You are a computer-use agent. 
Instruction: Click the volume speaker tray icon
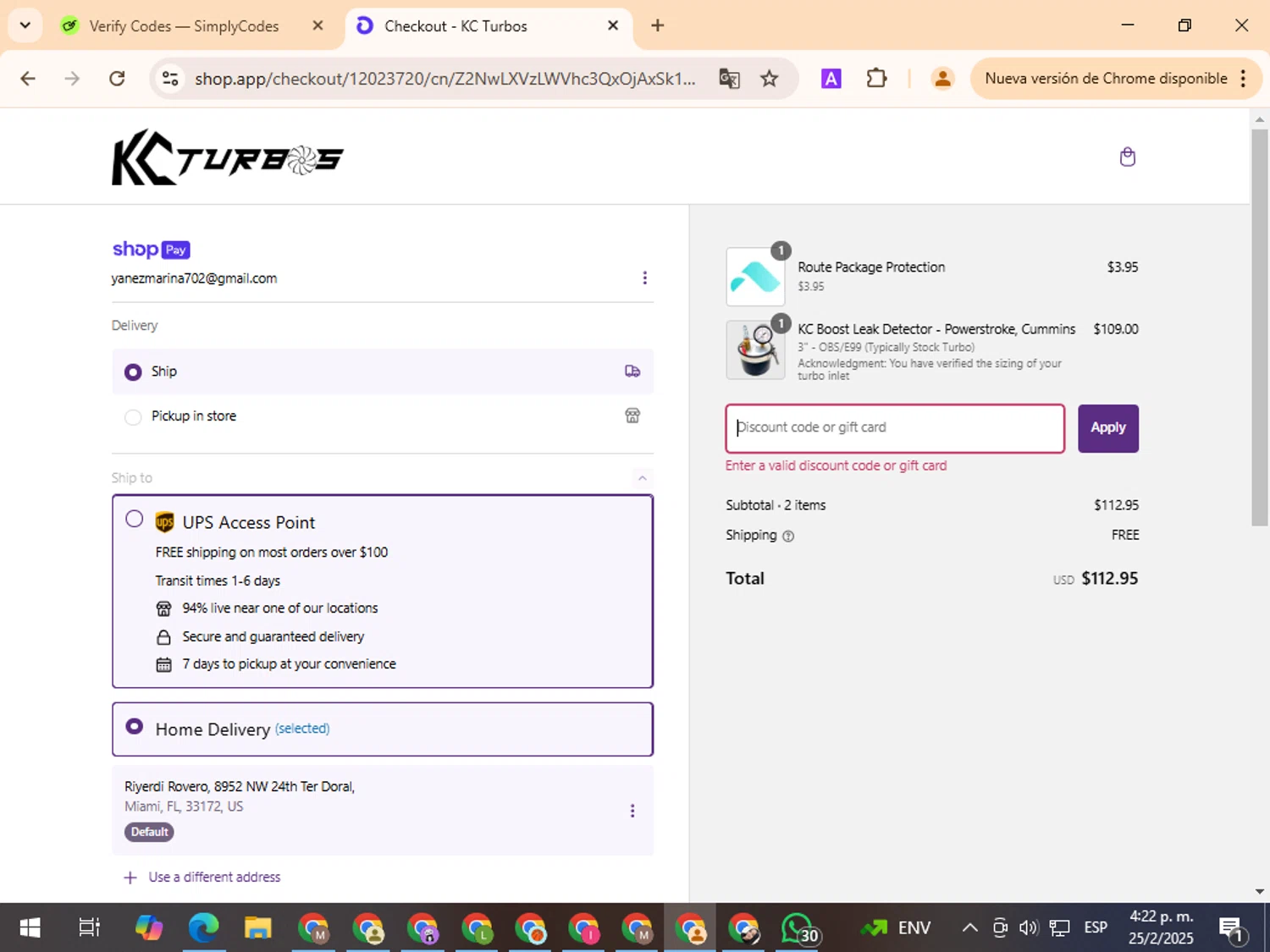click(1029, 927)
